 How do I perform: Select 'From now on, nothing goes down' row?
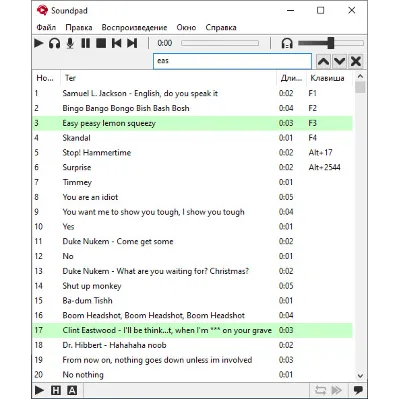click(192, 360)
